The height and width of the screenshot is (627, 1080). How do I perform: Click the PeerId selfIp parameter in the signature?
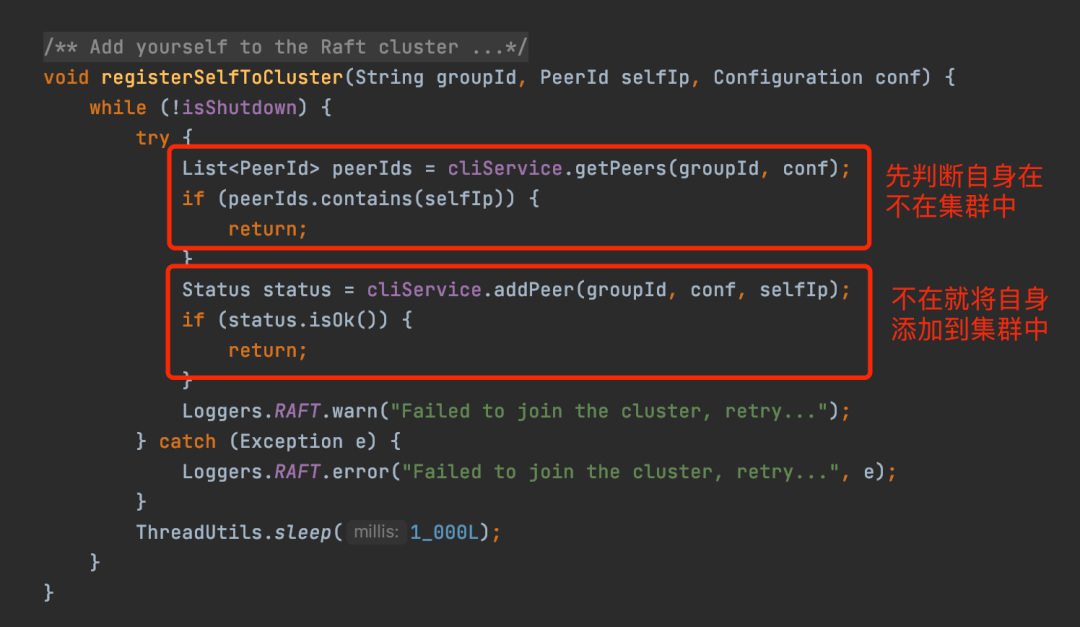click(614, 77)
